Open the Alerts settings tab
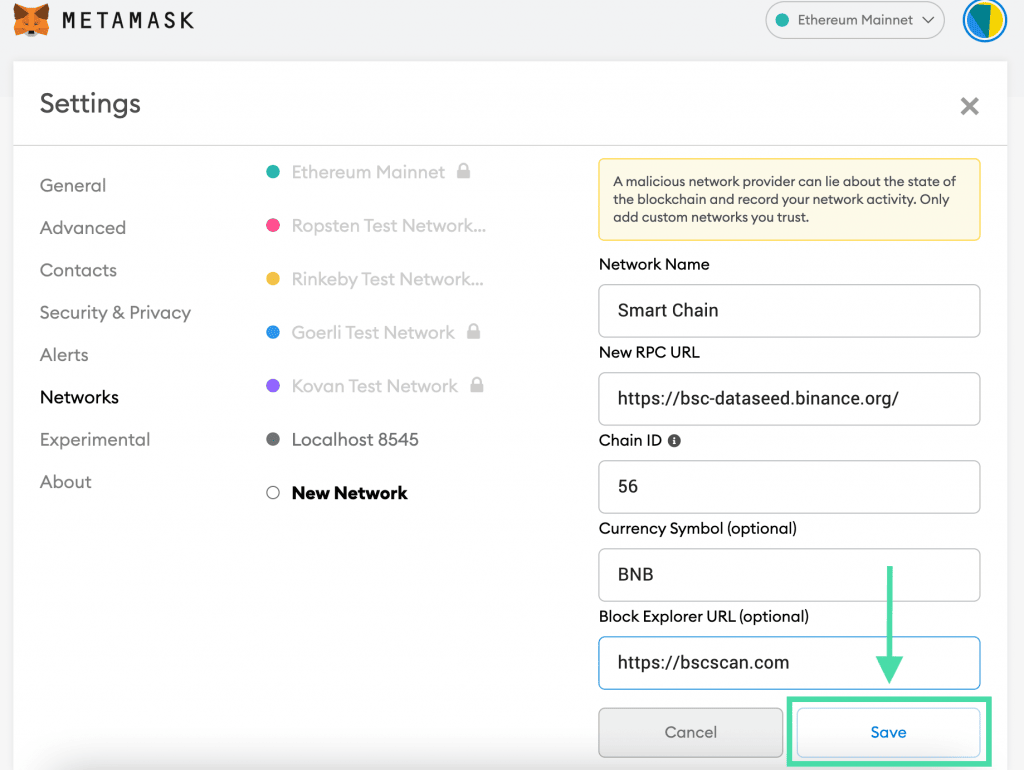Image resolution: width=1024 pixels, height=770 pixels. 64,355
